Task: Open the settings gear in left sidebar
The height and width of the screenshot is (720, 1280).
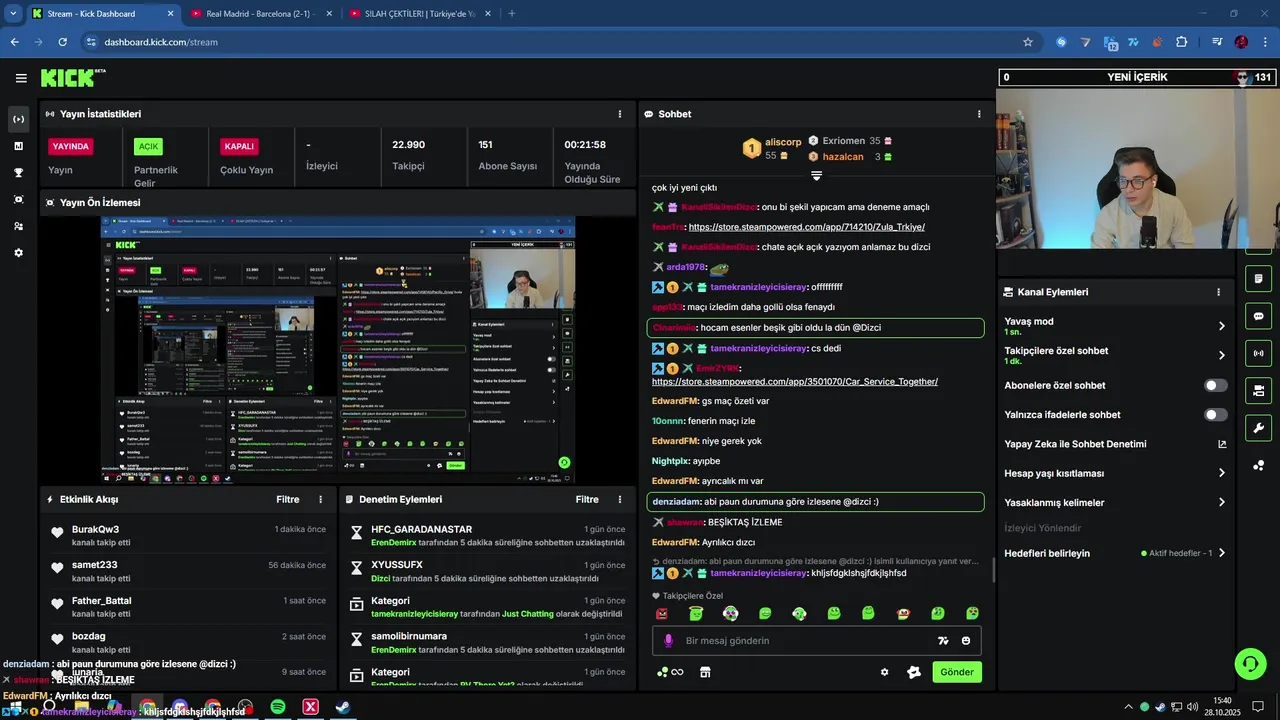Action: [18, 253]
